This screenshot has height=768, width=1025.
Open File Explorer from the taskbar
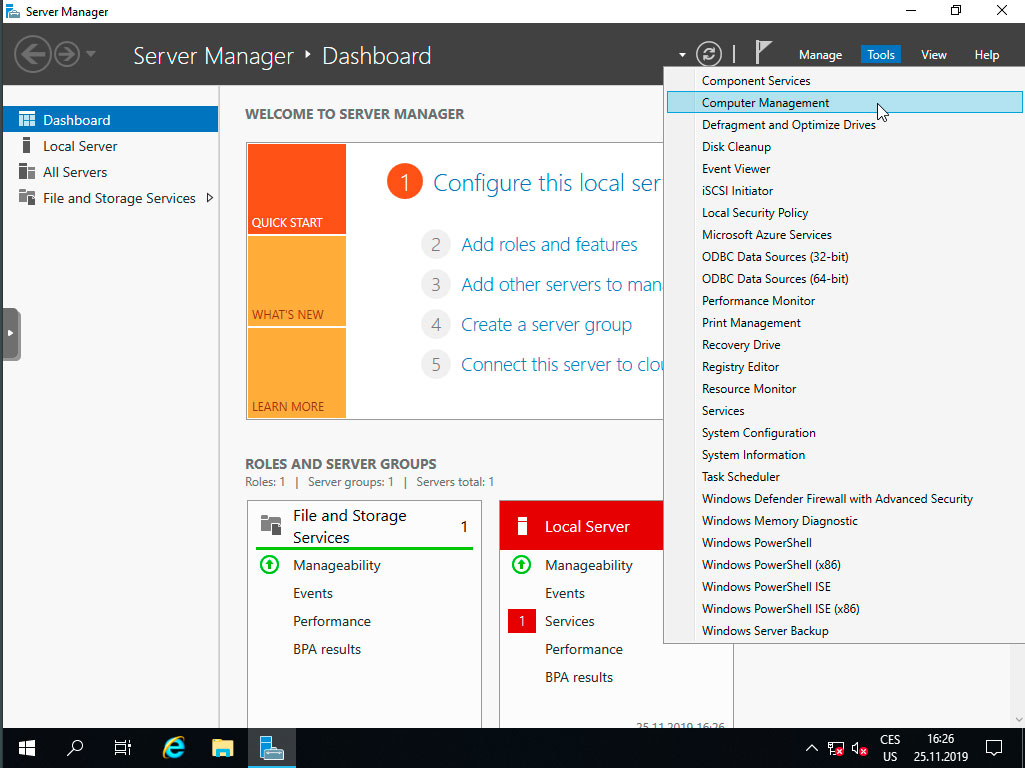pyautogui.click(x=221, y=747)
